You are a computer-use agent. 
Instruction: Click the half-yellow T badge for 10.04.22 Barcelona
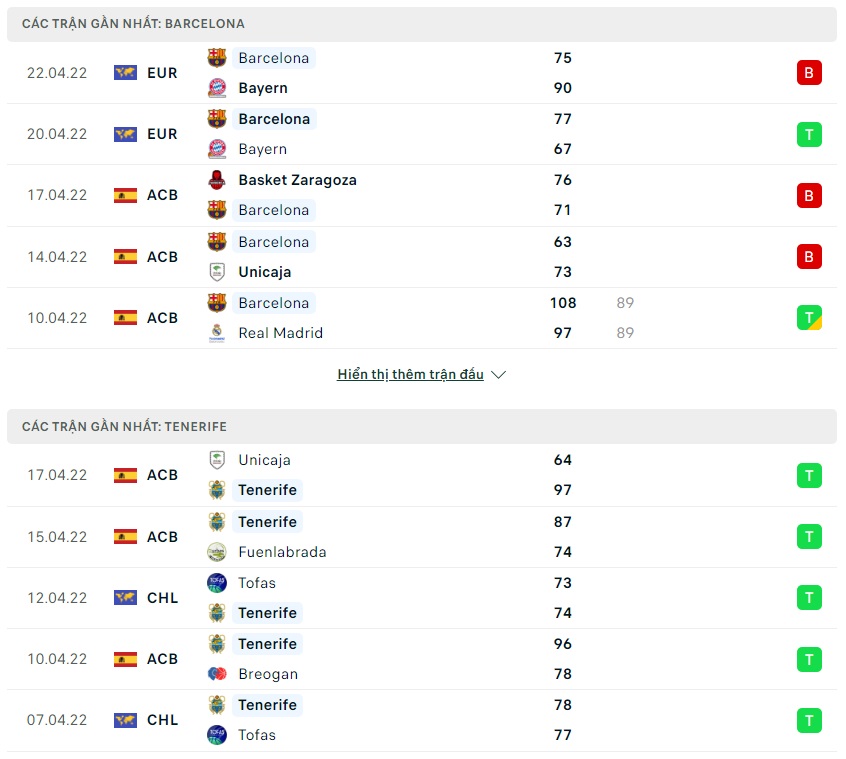(x=809, y=318)
